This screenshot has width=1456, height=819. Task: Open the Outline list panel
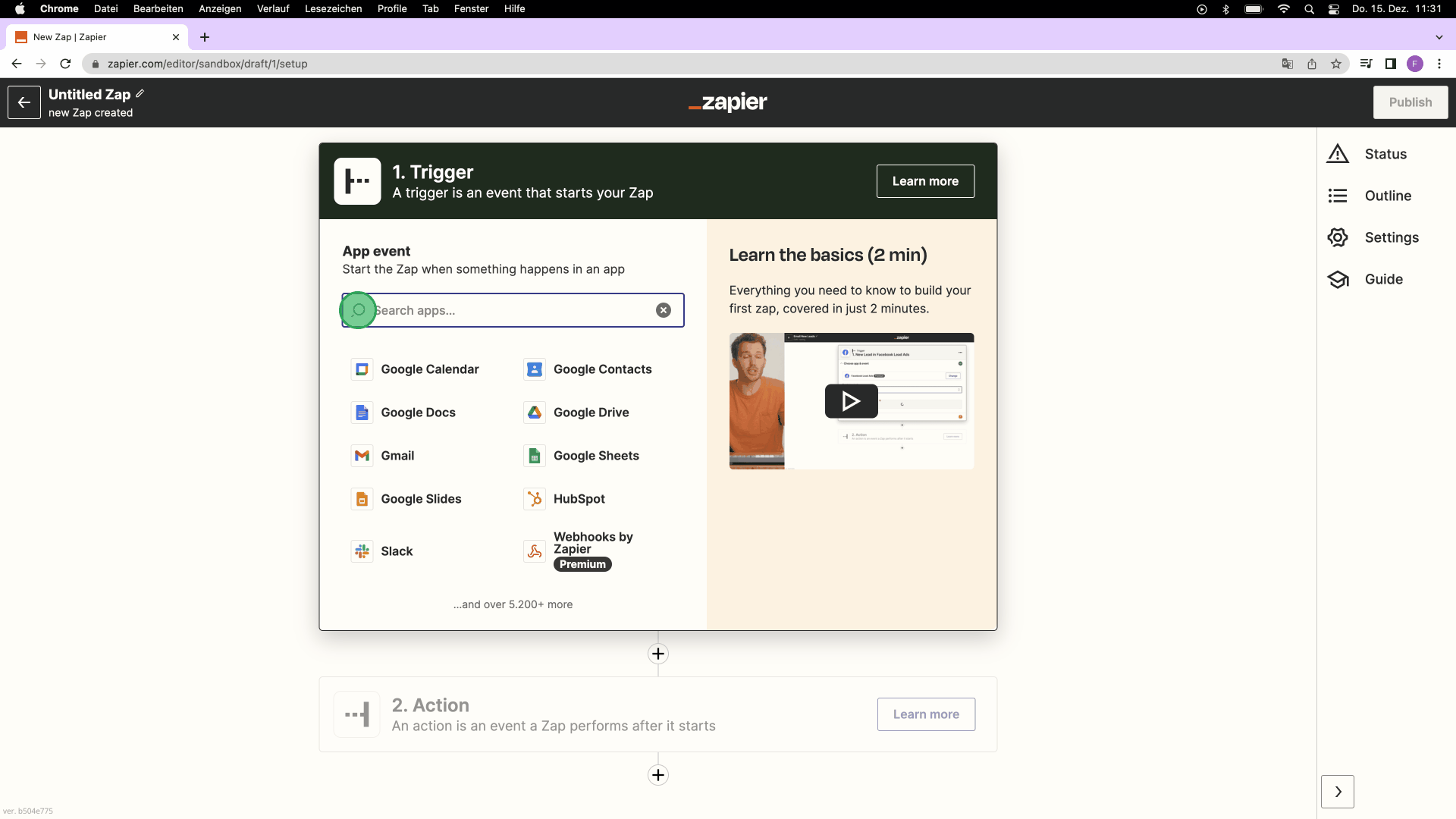pos(1338,196)
